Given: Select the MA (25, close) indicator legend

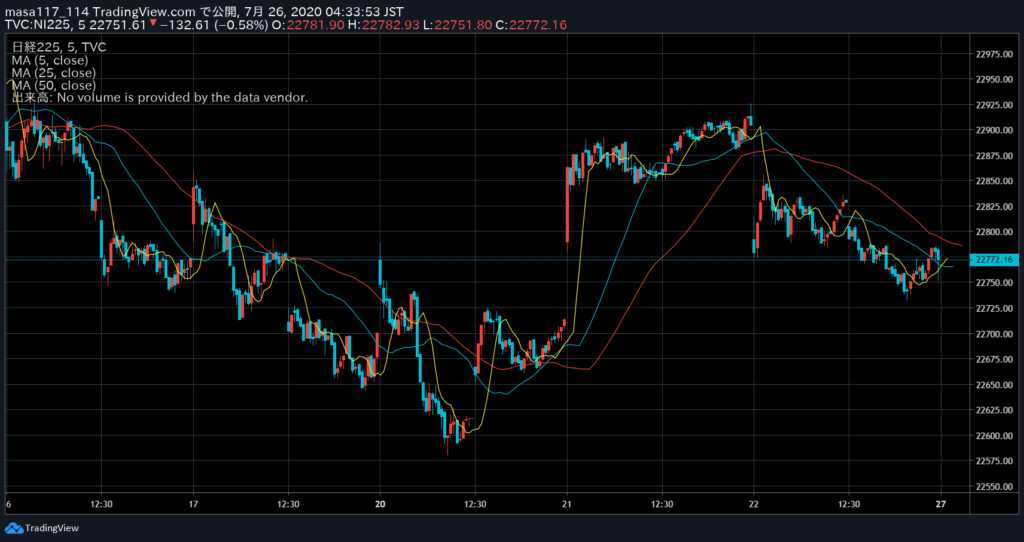Looking at the screenshot, I should (x=54, y=72).
